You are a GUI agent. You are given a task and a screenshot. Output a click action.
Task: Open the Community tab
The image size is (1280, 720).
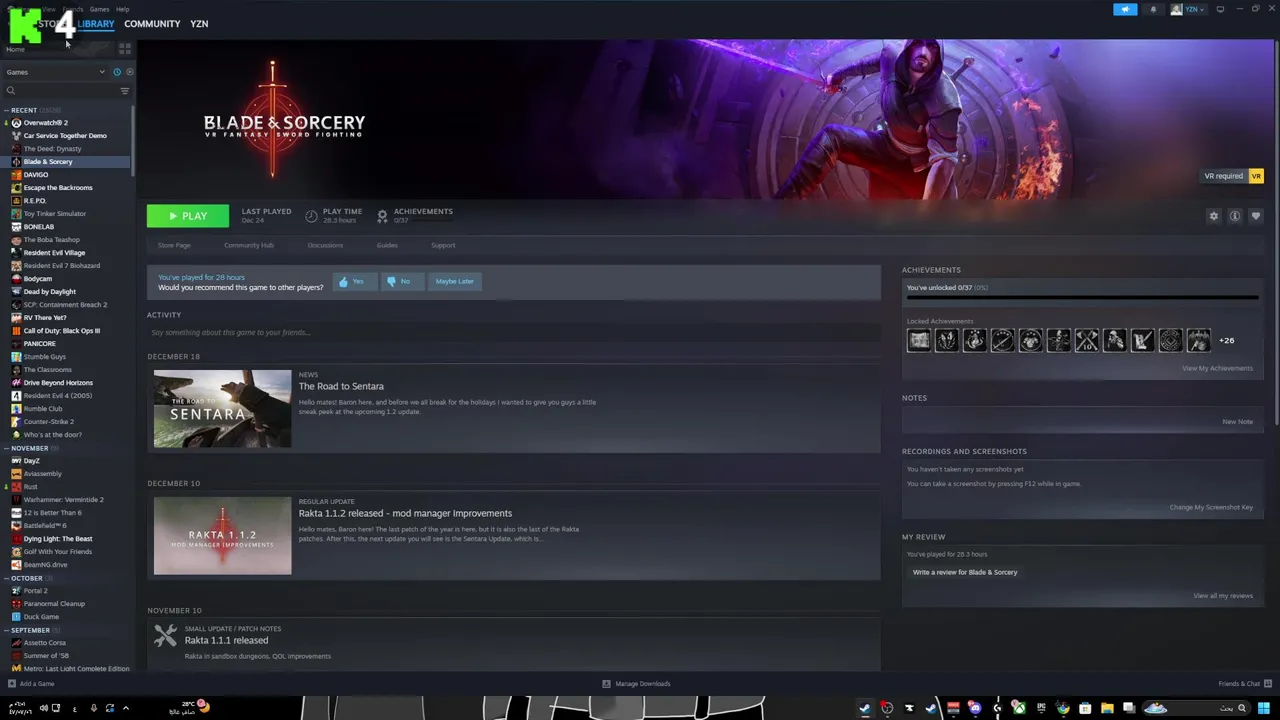click(152, 24)
